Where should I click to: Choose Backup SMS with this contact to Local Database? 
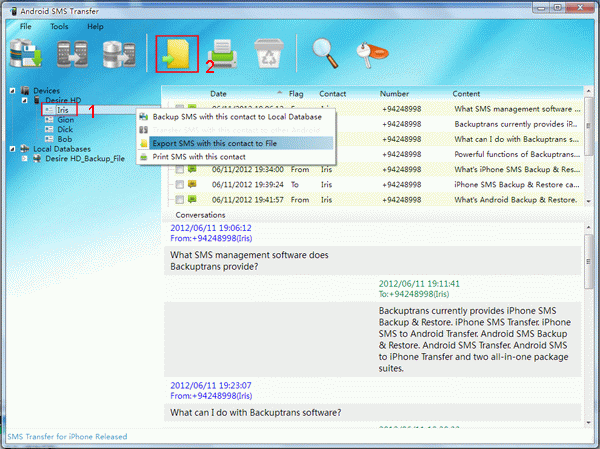click(236, 117)
